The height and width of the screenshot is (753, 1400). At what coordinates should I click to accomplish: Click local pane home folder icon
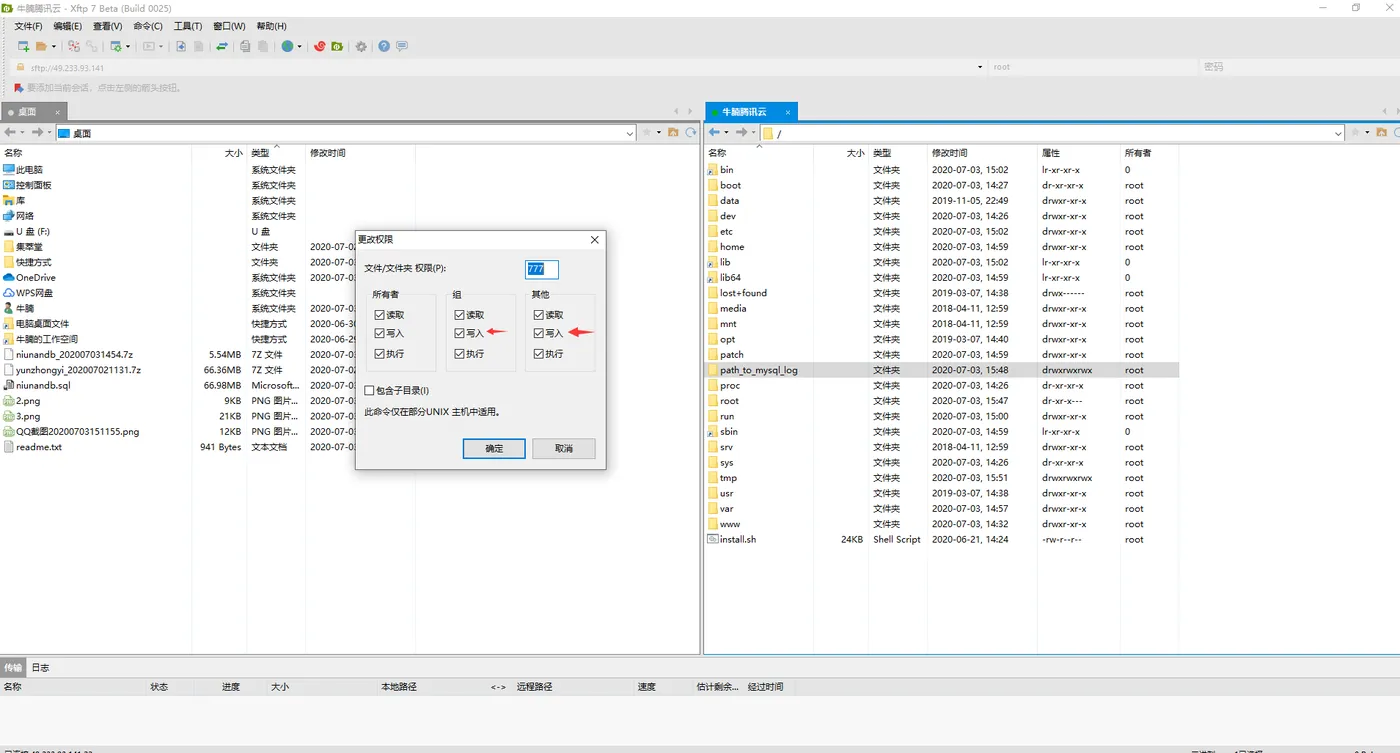673,132
